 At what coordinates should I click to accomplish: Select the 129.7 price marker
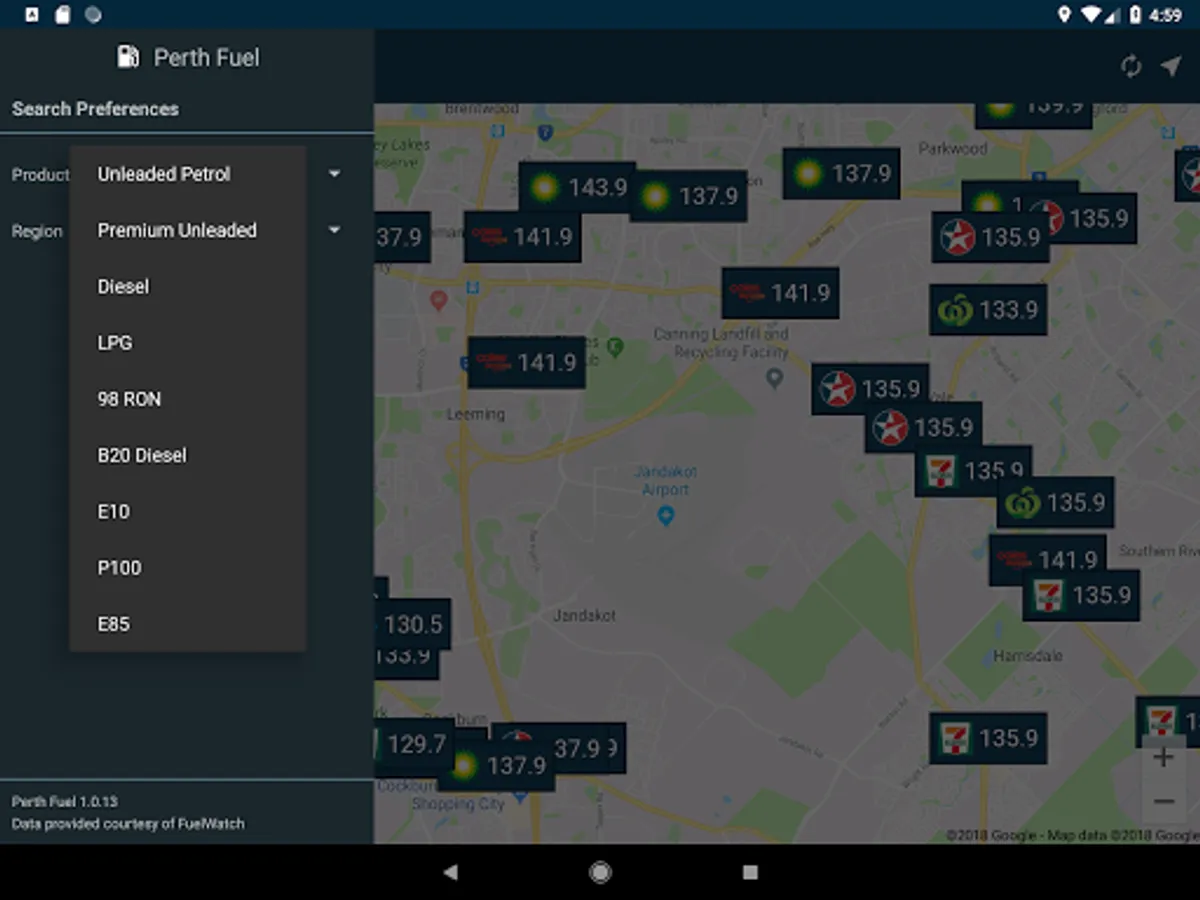pos(414,744)
